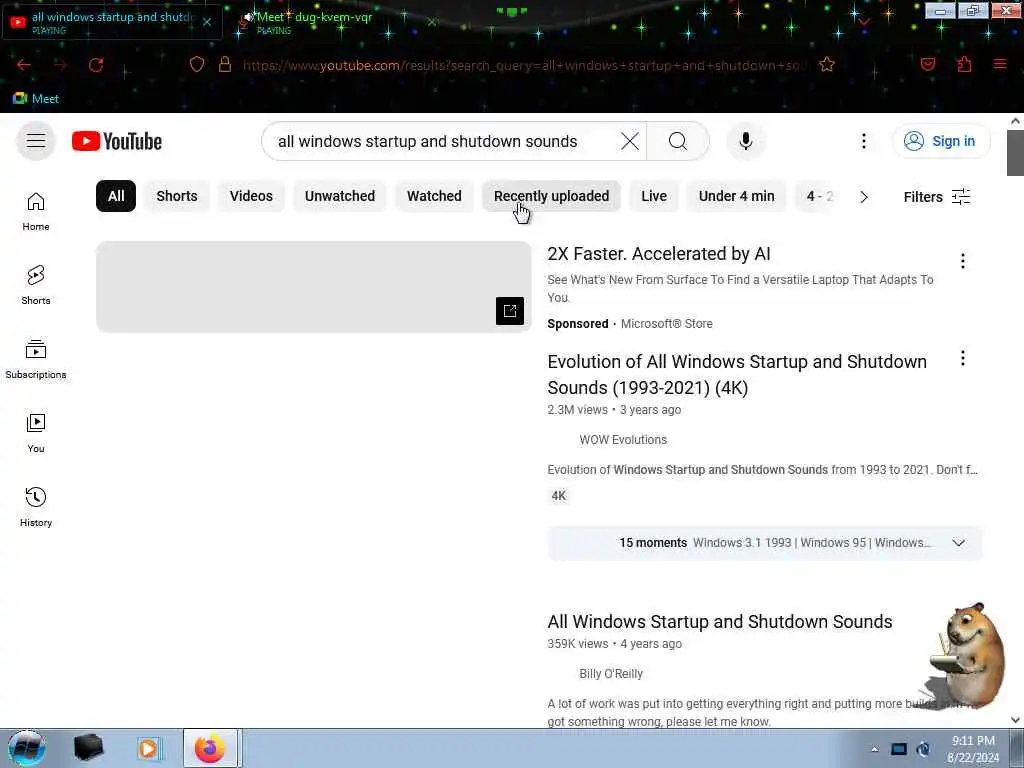Bookmark this page with star icon

pos(827,65)
